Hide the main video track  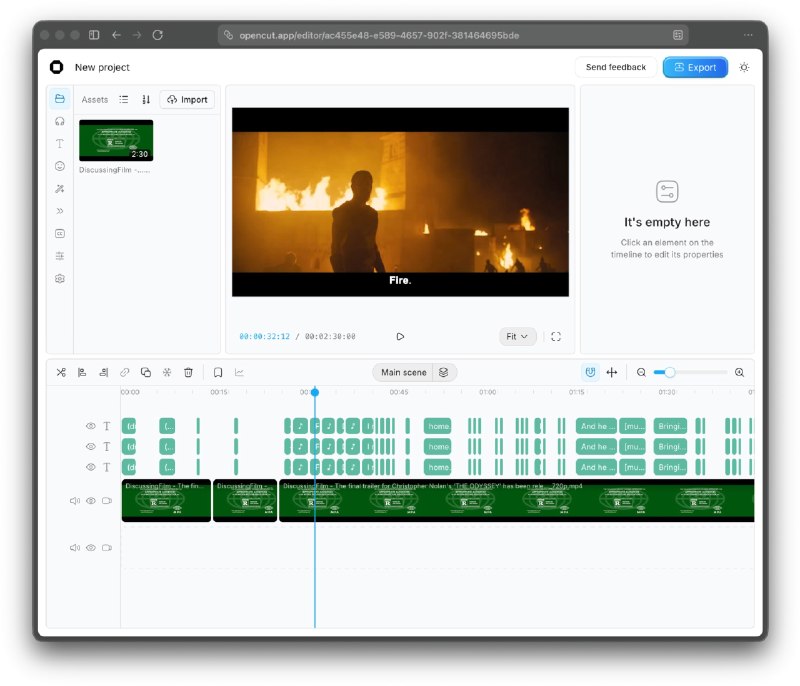[x=91, y=501]
